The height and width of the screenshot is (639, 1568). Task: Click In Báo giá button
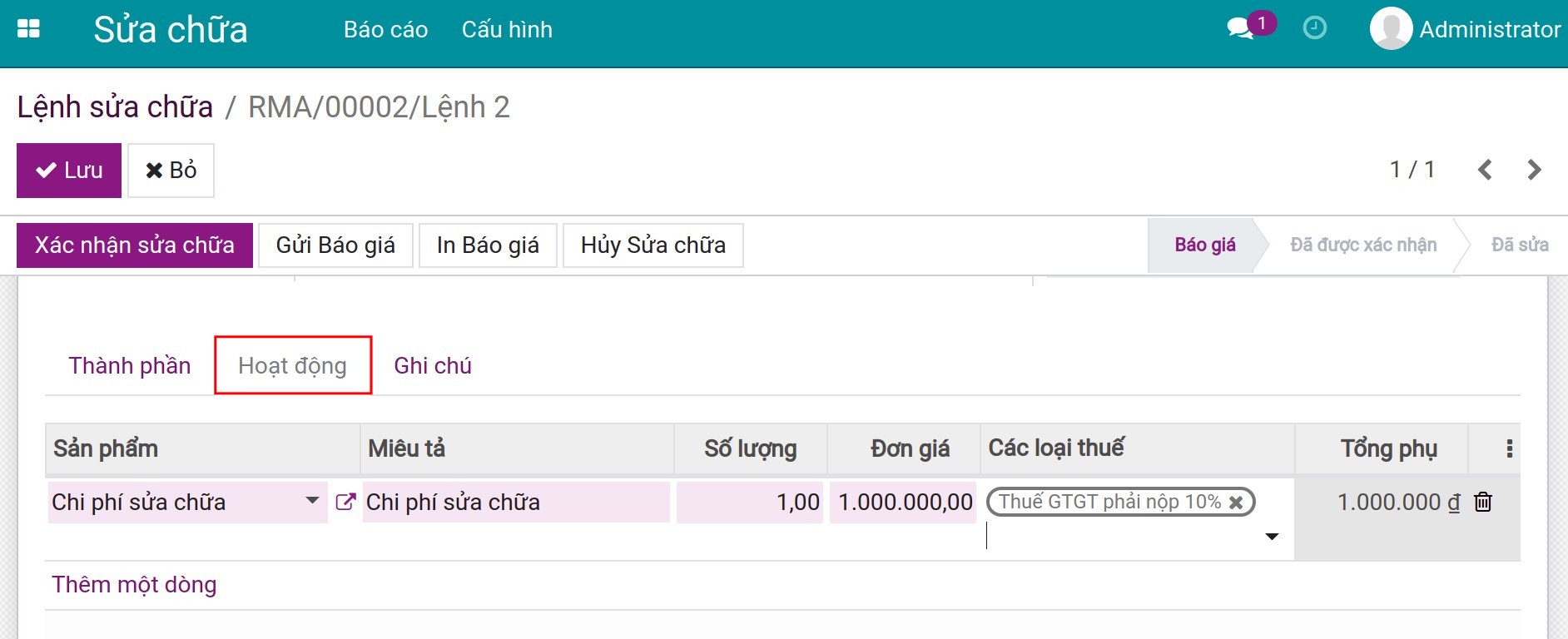tap(488, 245)
